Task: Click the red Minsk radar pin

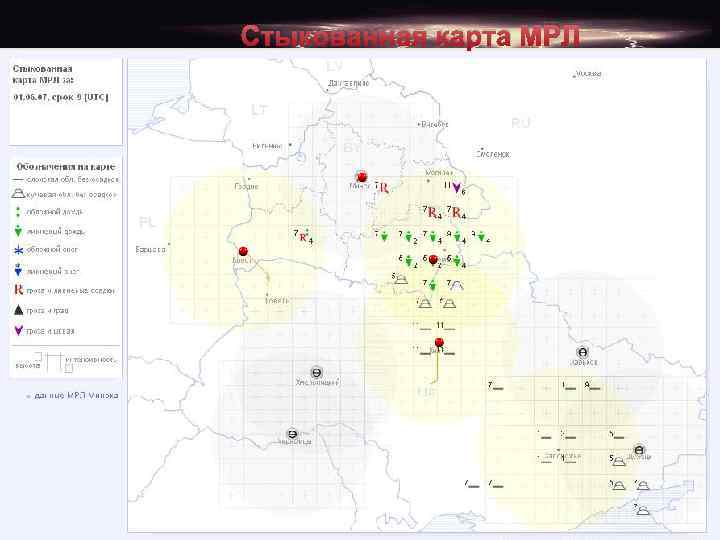Action: [362, 177]
